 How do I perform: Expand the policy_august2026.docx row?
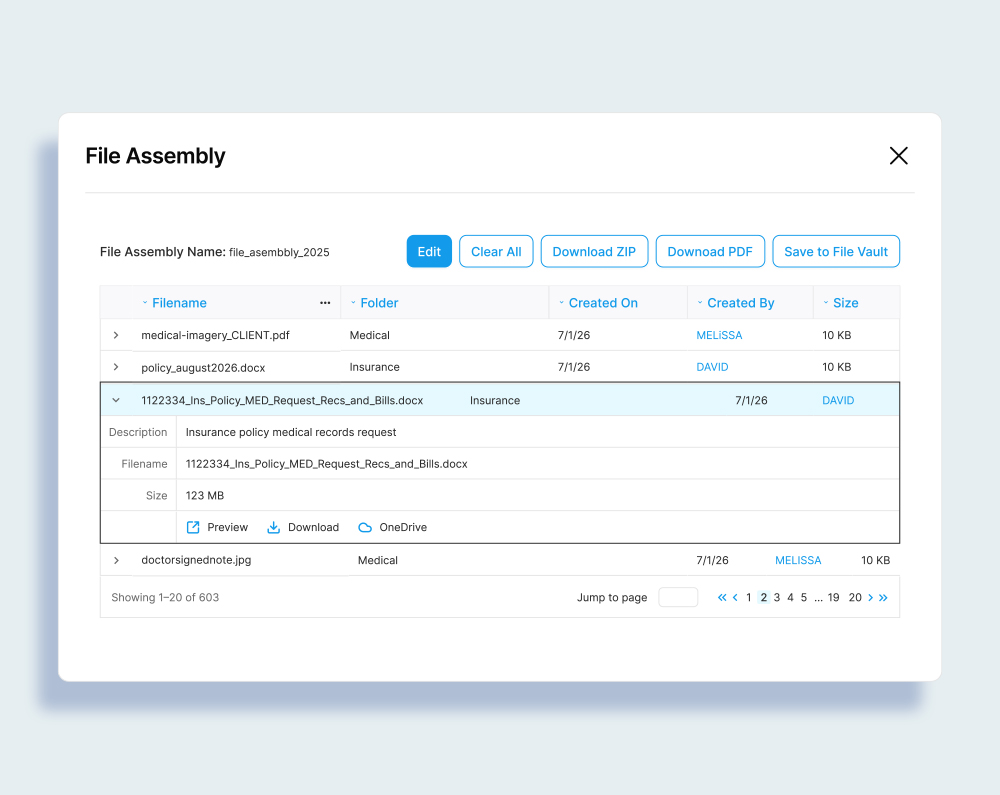116,367
